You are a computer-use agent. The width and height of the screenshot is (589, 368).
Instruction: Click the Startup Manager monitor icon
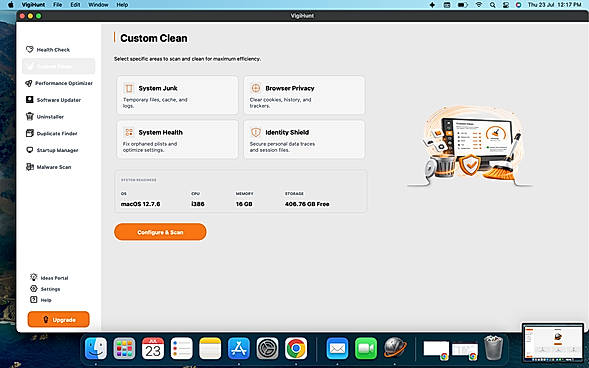[x=30, y=150]
